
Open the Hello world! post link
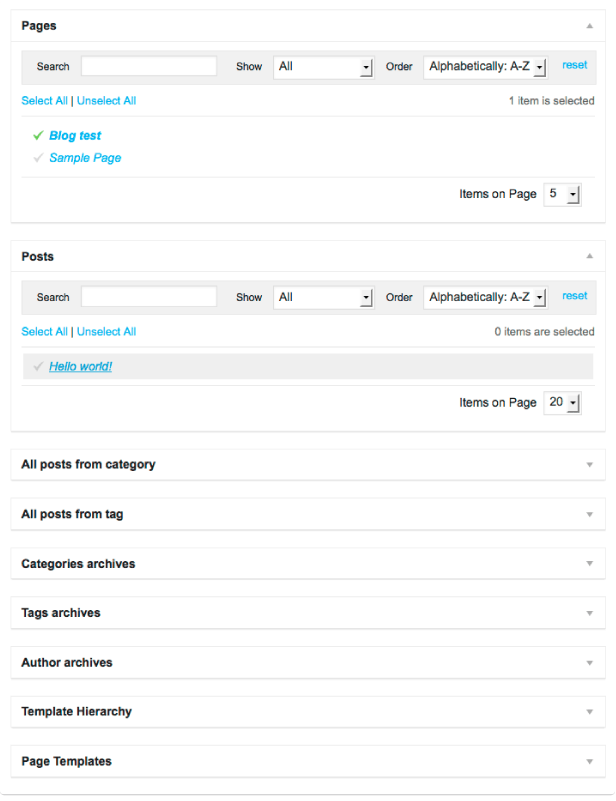[x=80, y=366]
